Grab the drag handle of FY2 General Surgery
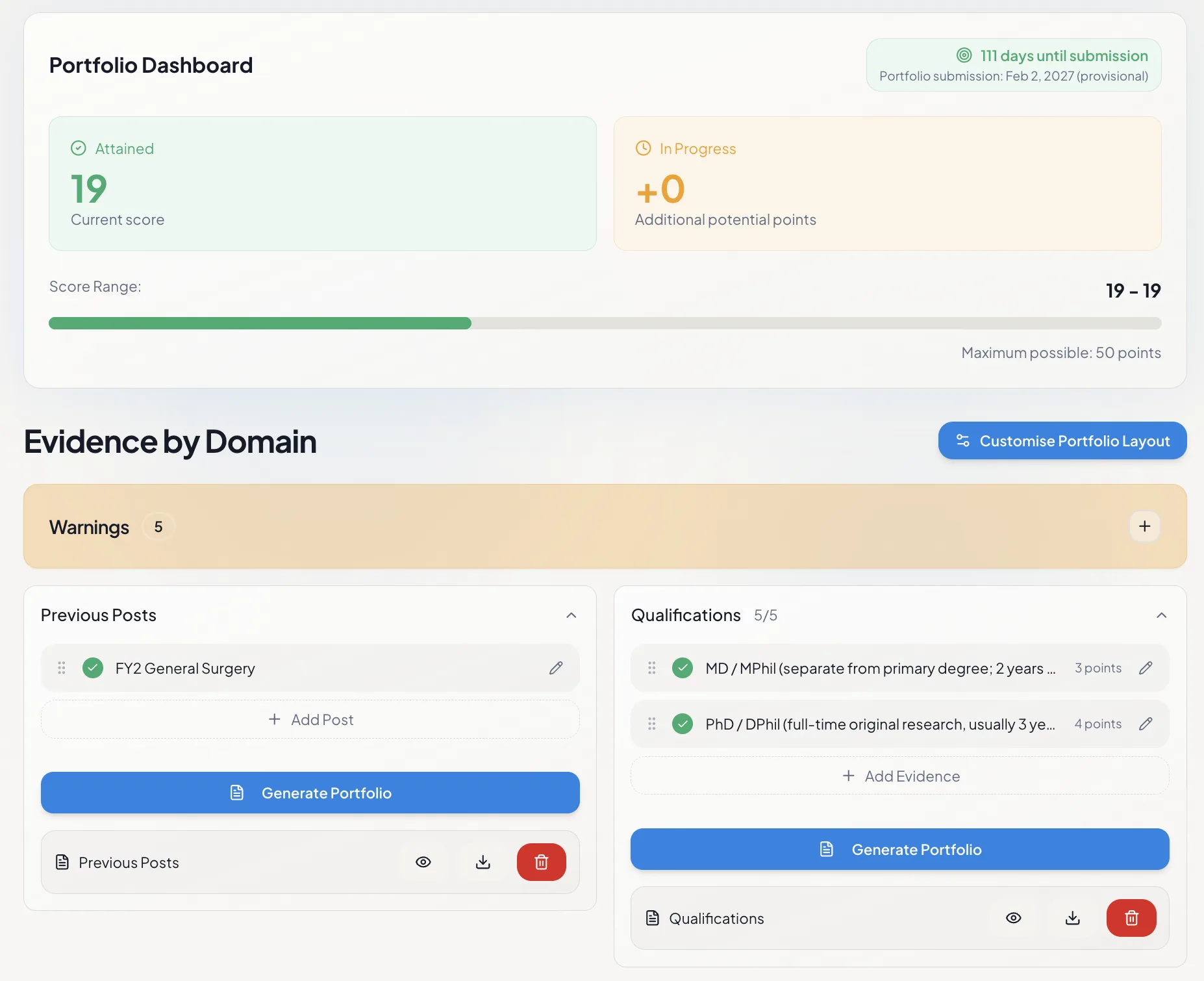The height and width of the screenshot is (981, 1204). (x=62, y=668)
